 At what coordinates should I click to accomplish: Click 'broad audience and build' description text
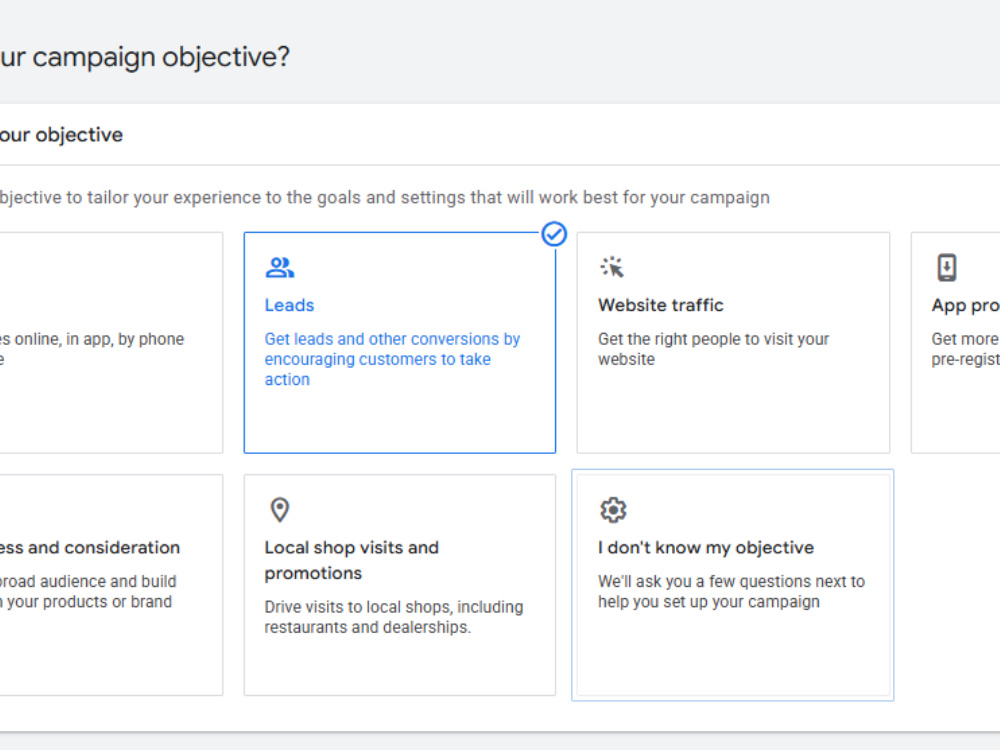pos(88,591)
